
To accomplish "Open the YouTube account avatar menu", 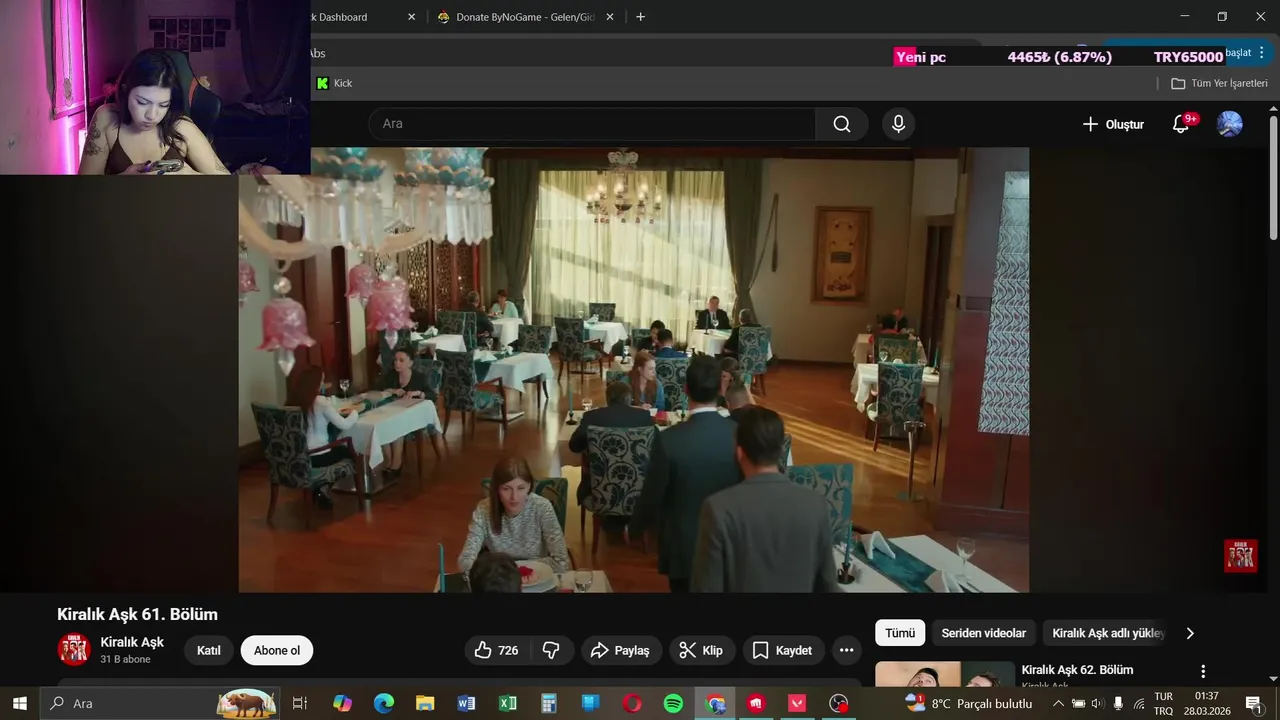I will click(x=1229, y=124).
